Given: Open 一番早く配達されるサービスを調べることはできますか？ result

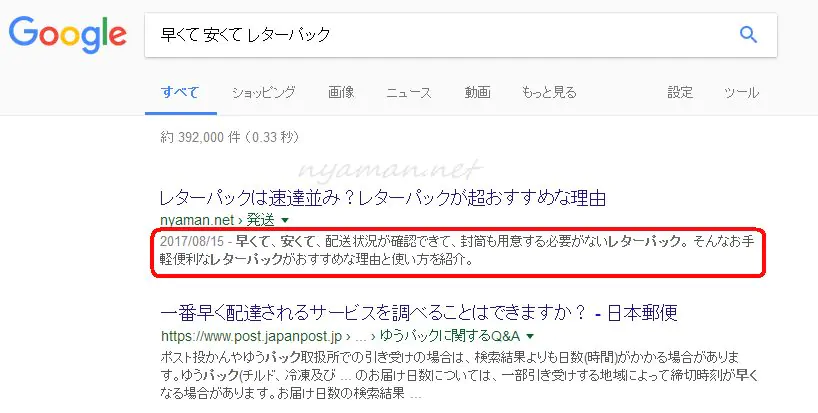Looking at the screenshot, I should coord(419,313).
